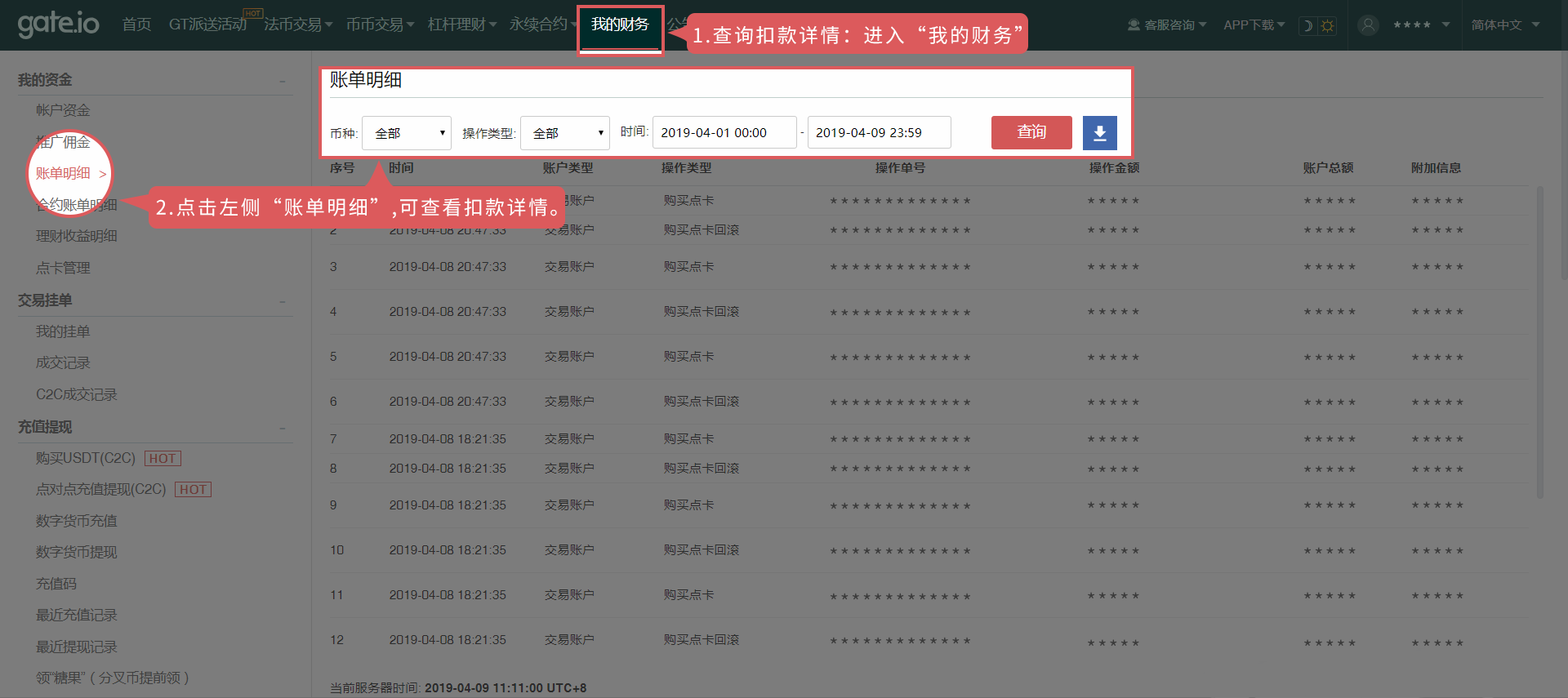
Task: Open 永续合约 menu
Action: tap(543, 24)
